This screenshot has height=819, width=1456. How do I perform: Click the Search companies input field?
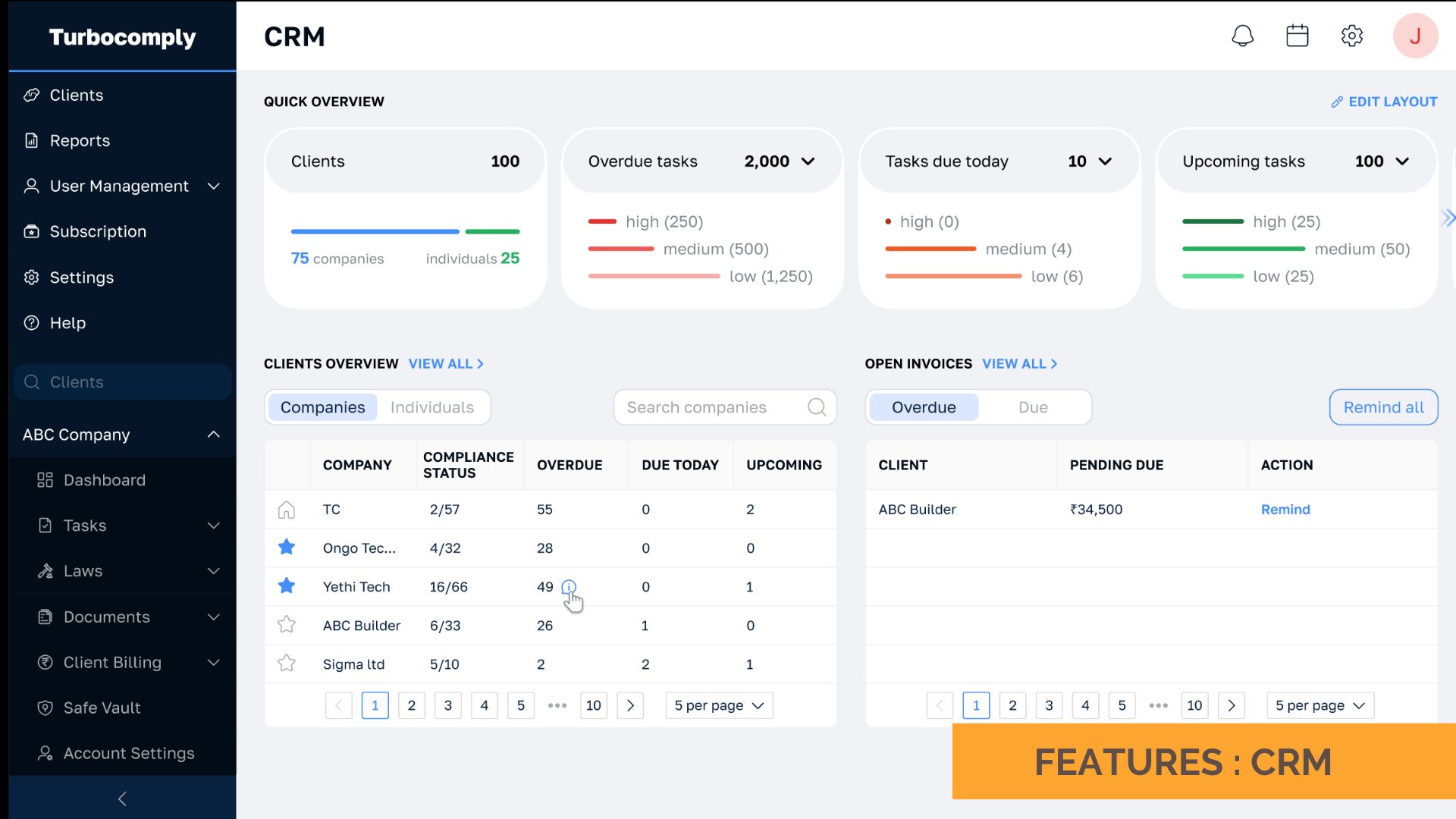coord(713,407)
